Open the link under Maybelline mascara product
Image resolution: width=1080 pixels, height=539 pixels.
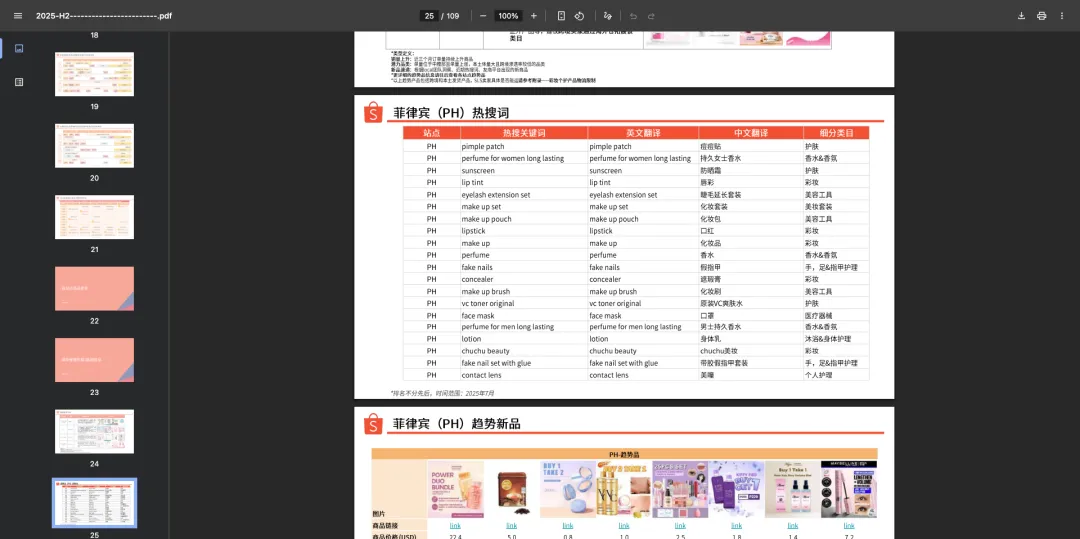(848, 525)
